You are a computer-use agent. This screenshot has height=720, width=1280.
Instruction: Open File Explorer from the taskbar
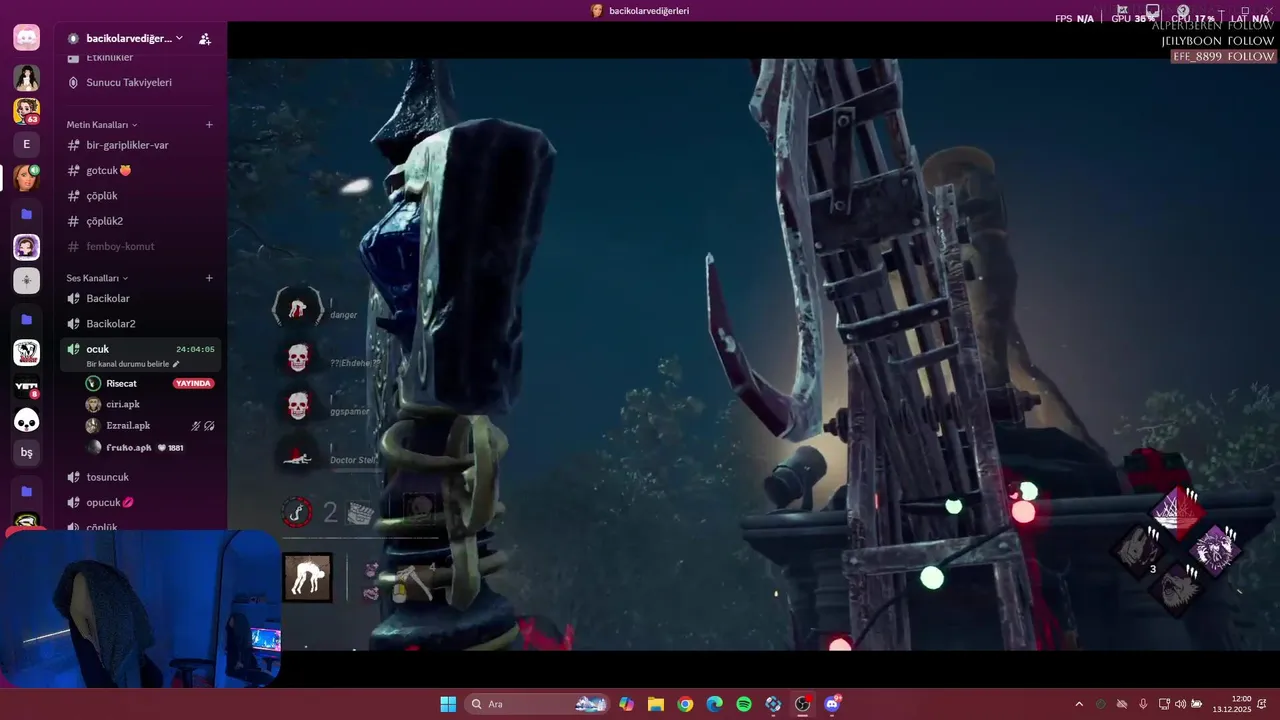coord(656,704)
